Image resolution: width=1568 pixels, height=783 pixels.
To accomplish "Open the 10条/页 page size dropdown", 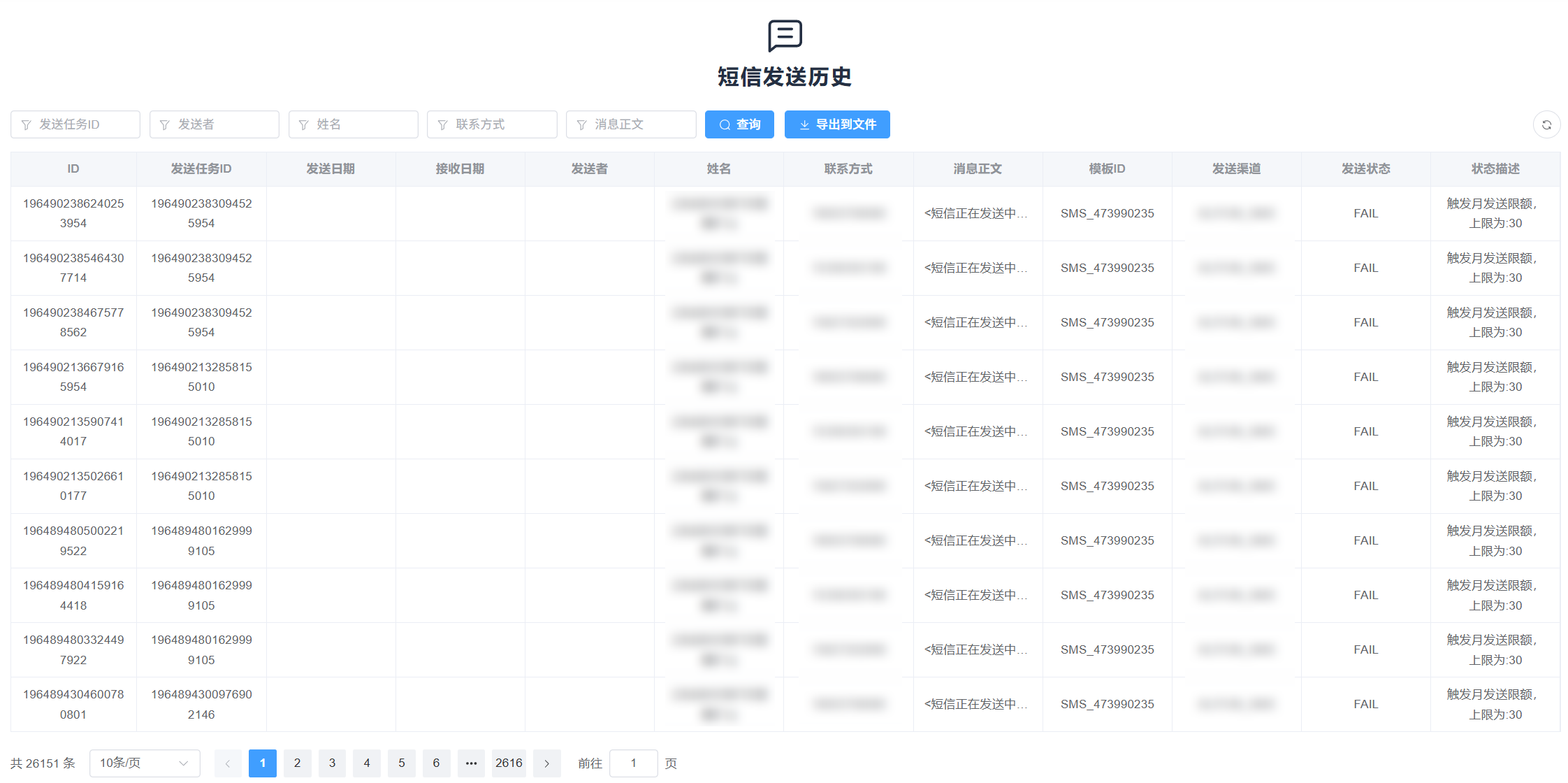I will (145, 763).
